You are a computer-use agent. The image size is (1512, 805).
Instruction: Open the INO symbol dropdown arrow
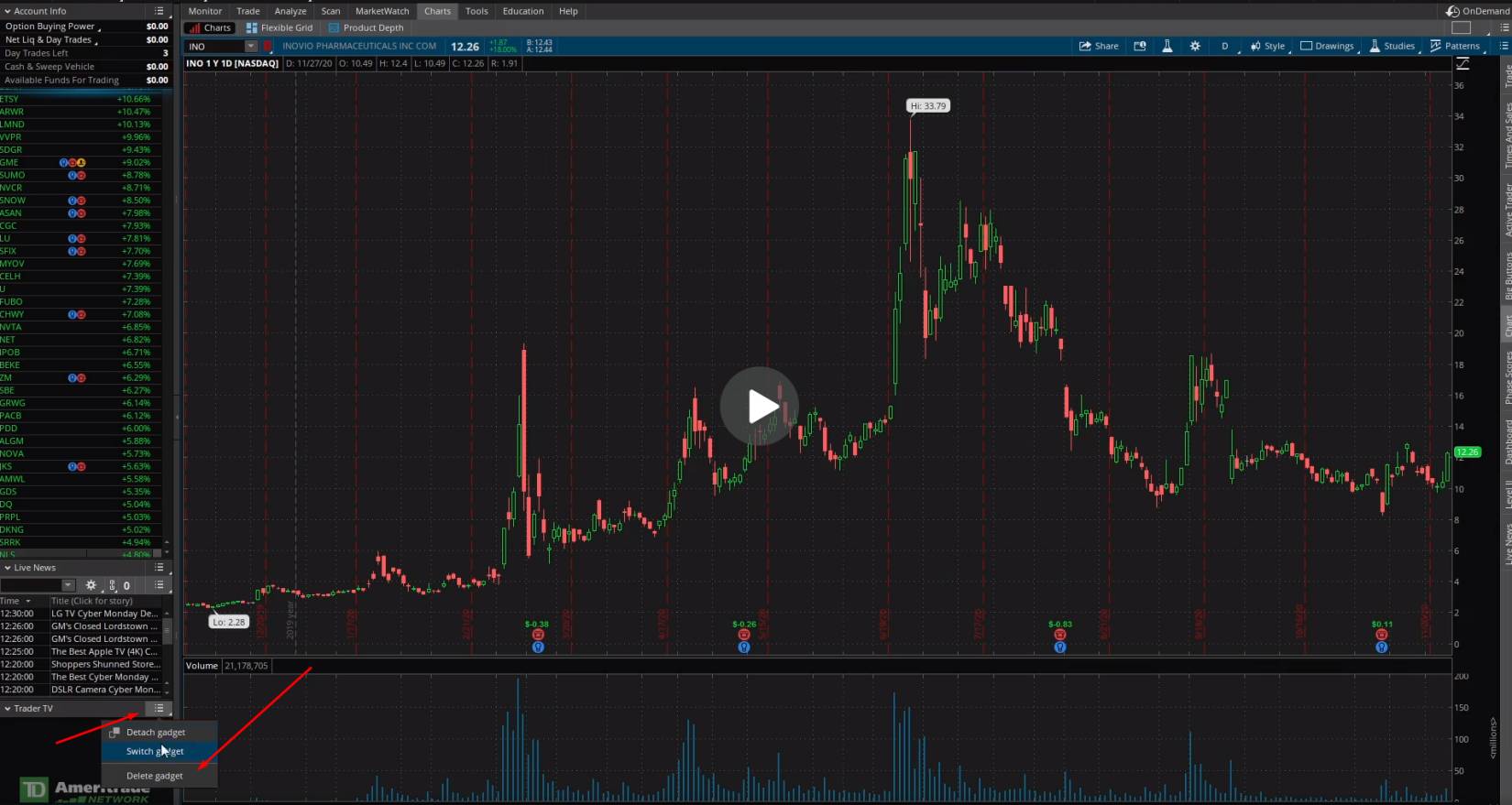250,47
